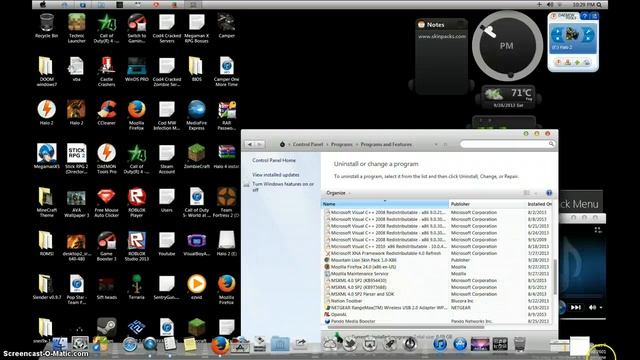Select the ROBLOX Player desktop icon

137,202
